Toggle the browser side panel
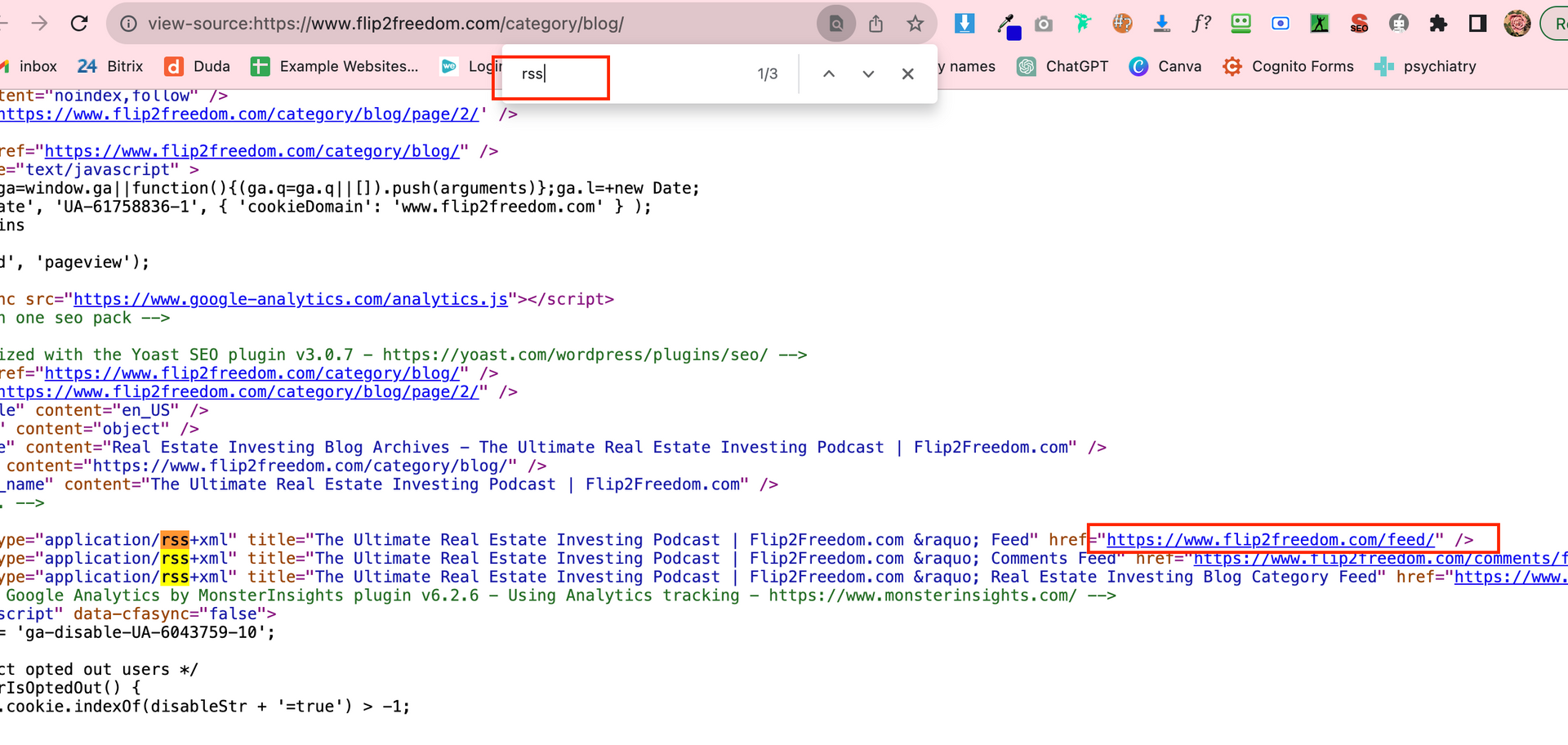The image size is (1568, 745). click(1477, 24)
